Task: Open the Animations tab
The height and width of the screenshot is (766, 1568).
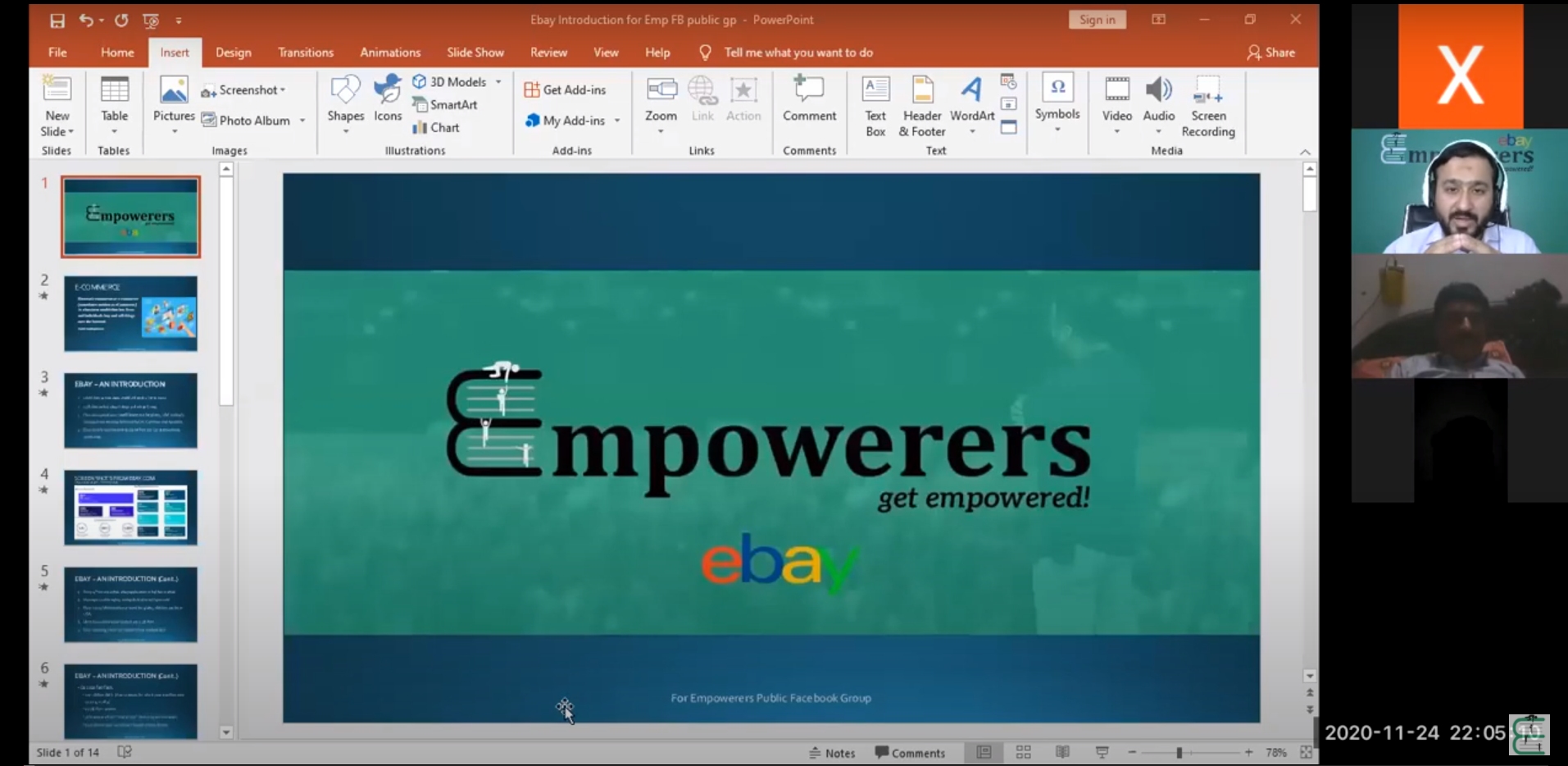Action: (x=390, y=52)
